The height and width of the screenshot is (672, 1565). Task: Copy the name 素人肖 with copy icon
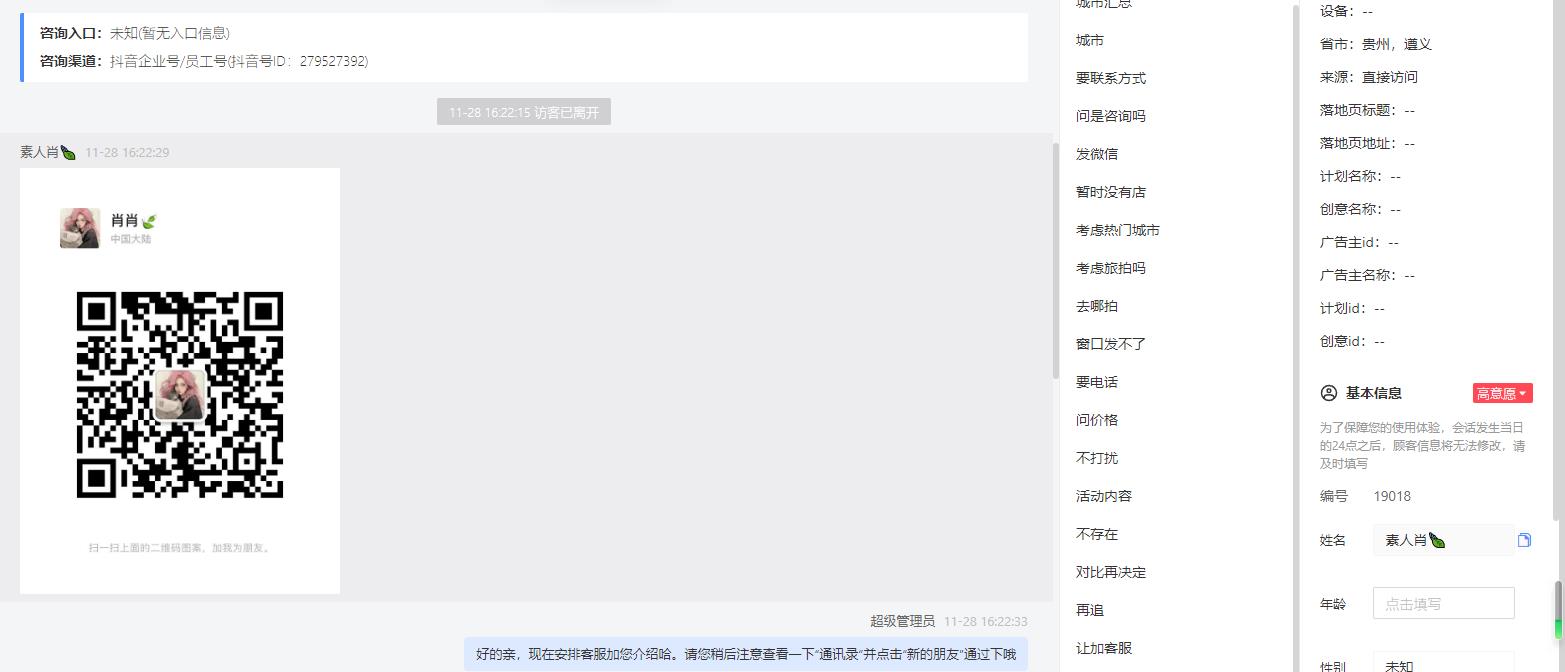pyautogui.click(x=1524, y=540)
